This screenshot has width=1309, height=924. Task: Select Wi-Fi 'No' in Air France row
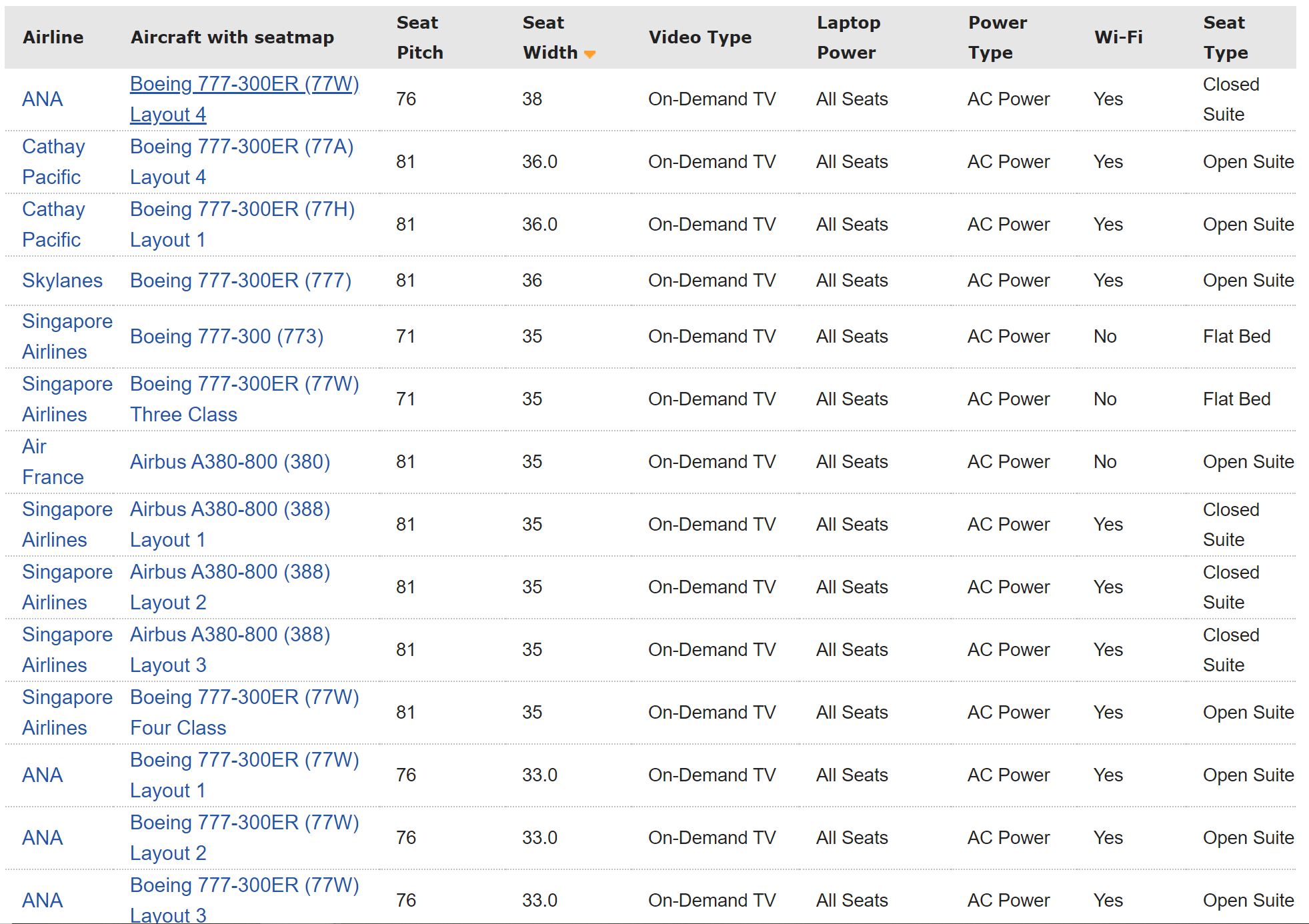coord(1105,462)
